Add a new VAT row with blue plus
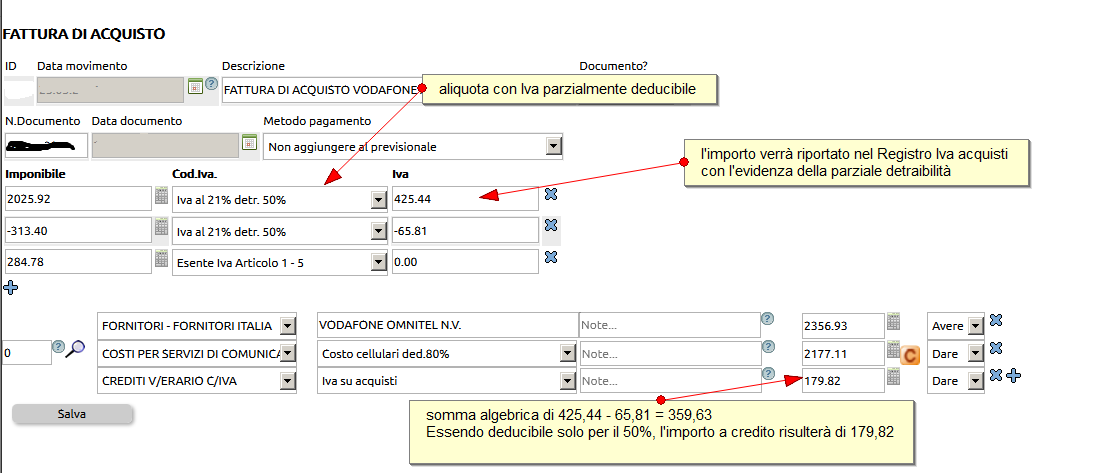 (x=10, y=287)
